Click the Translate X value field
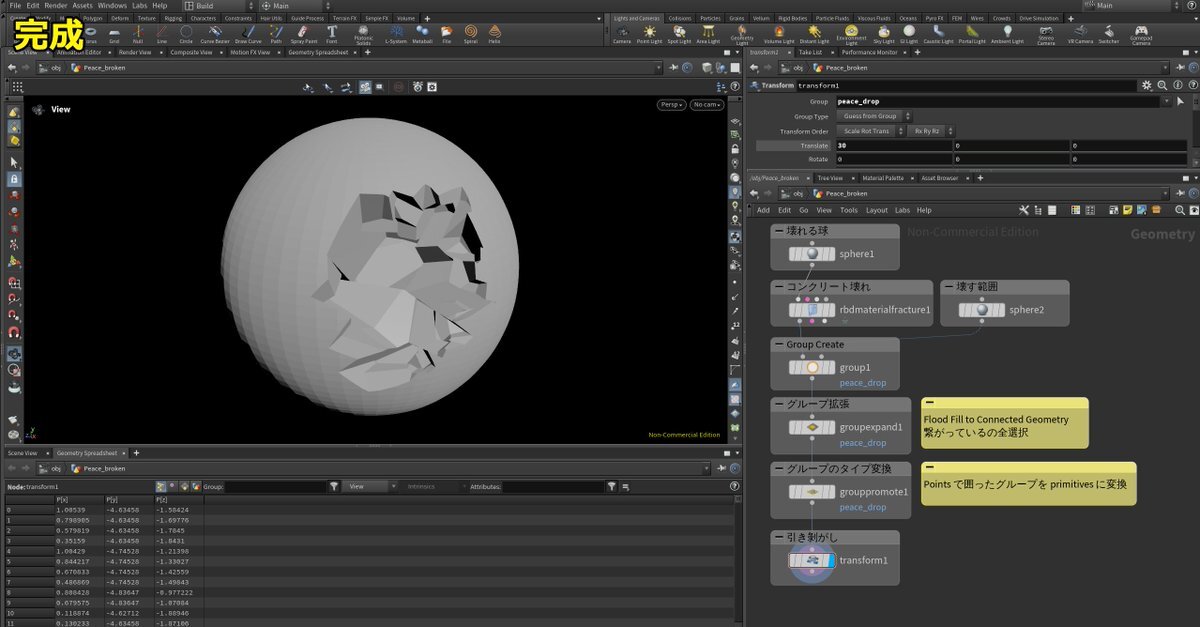 click(892, 146)
